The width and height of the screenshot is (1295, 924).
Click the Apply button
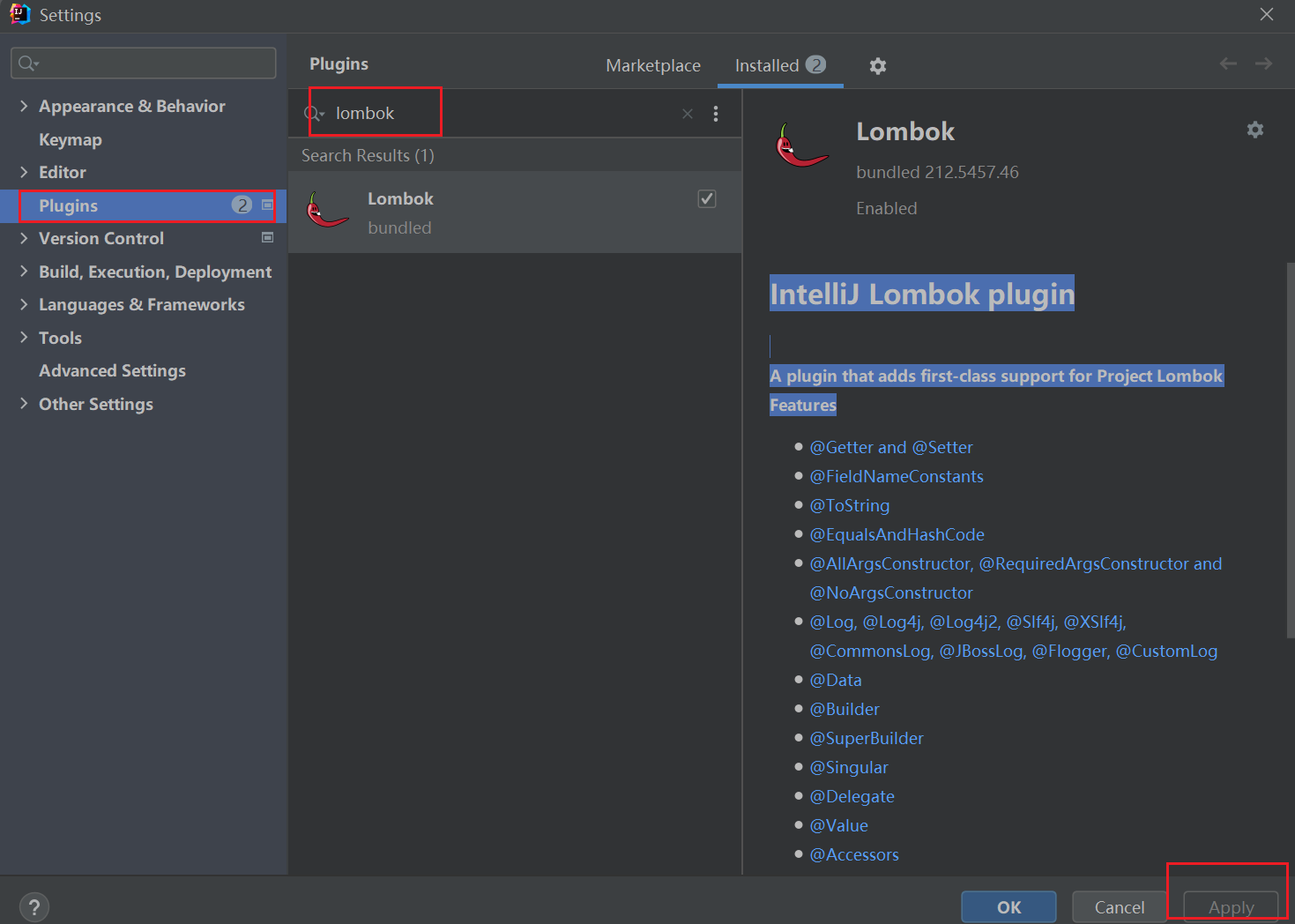point(1231,907)
